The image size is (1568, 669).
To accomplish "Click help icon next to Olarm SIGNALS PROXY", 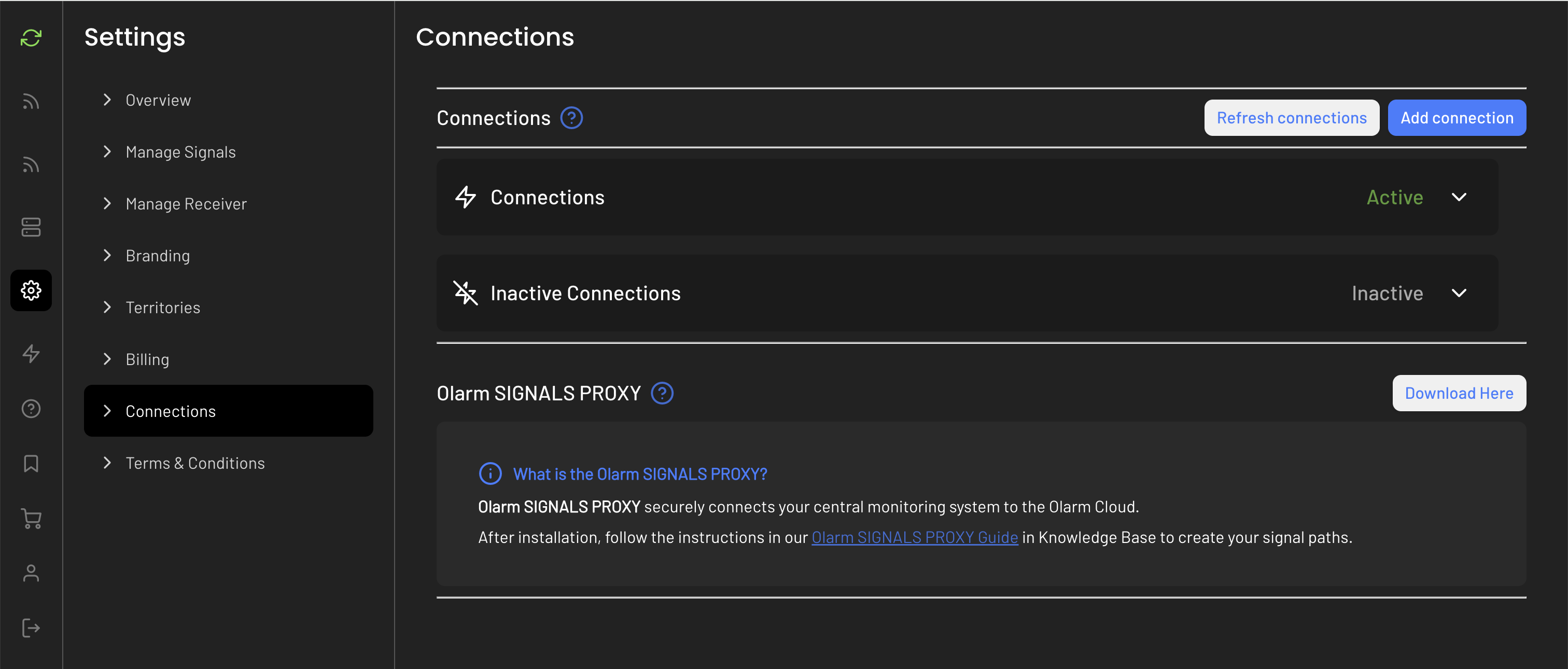I will pyautogui.click(x=662, y=393).
